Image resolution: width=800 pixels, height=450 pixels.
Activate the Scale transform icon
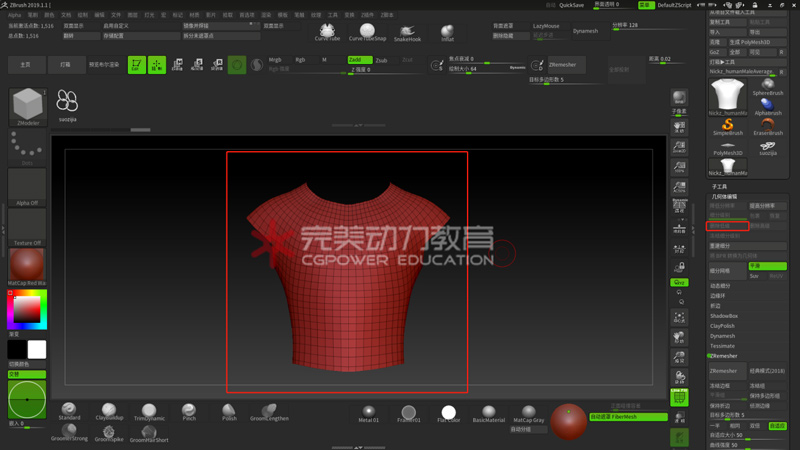tap(197, 65)
